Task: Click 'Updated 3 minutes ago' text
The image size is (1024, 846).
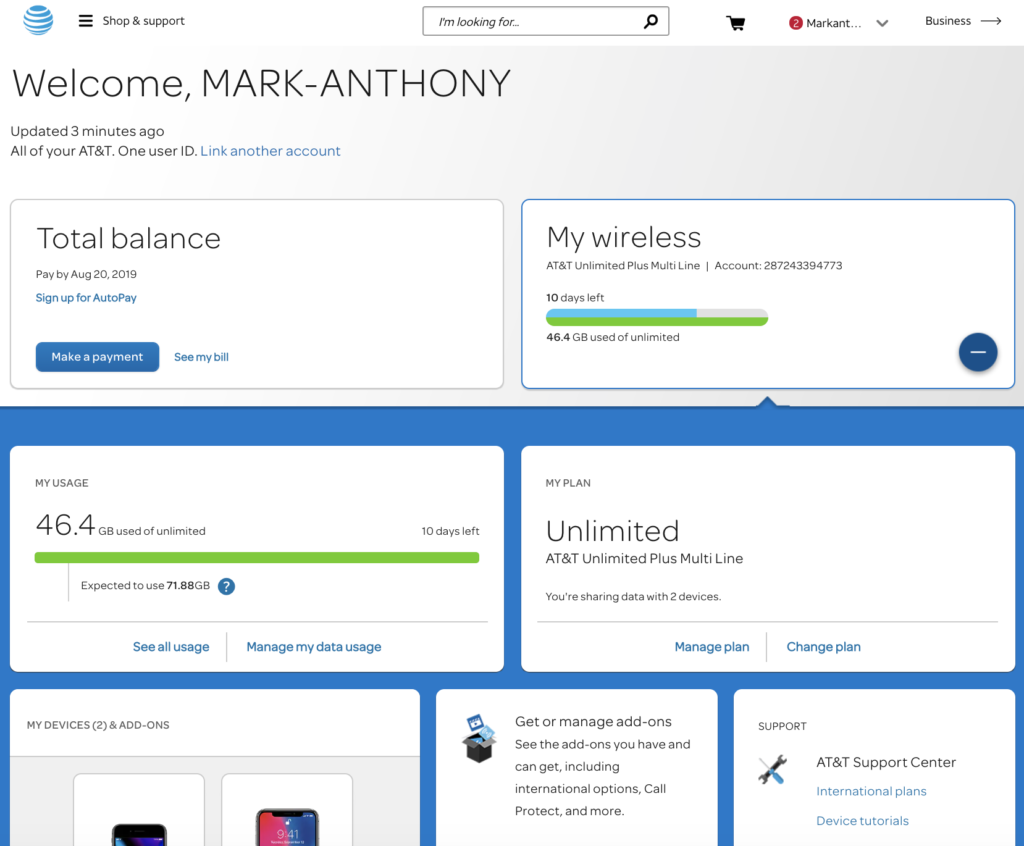Action: pyautogui.click(x=88, y=131)
